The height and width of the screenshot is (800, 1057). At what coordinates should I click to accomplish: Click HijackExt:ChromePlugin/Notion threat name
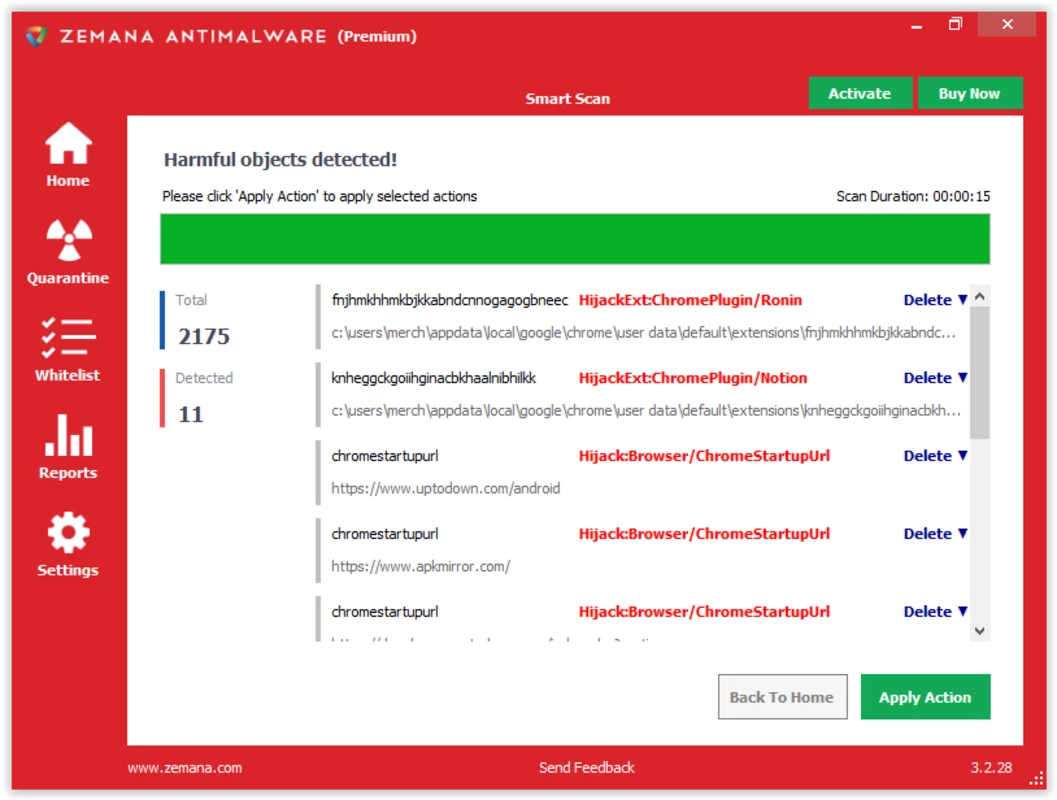tap(692, 378)
